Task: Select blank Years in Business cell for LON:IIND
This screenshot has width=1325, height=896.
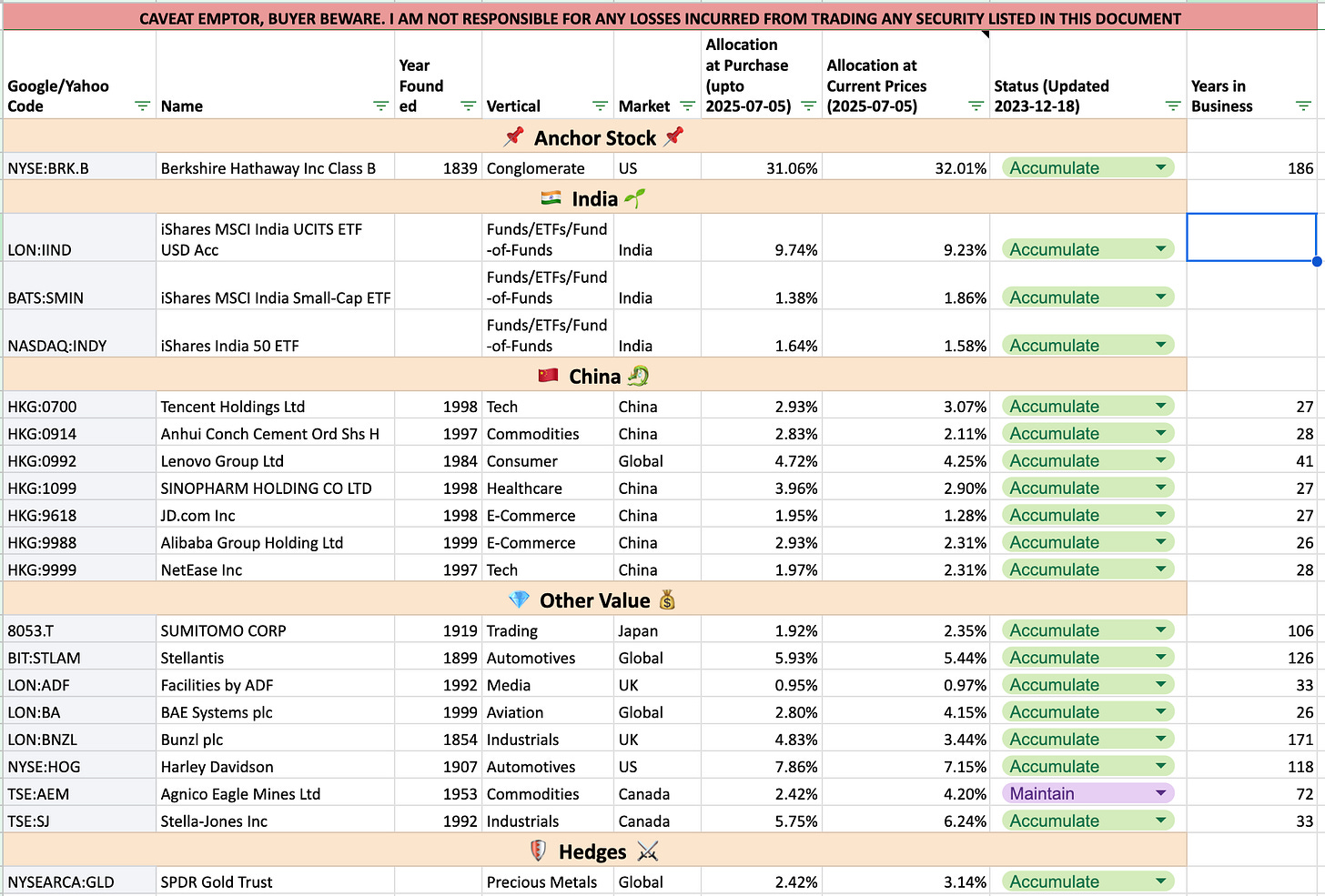Action: (1252, 237)
